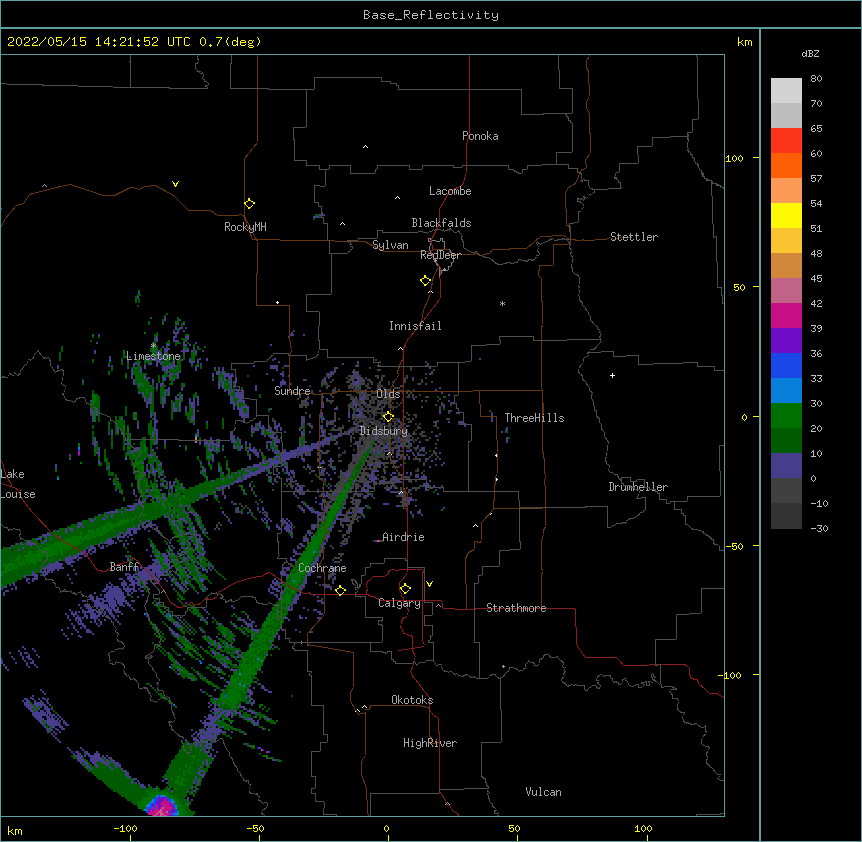Click the Lacombe town label
Viewport: 862px width, 842px height.
(450, 191)
